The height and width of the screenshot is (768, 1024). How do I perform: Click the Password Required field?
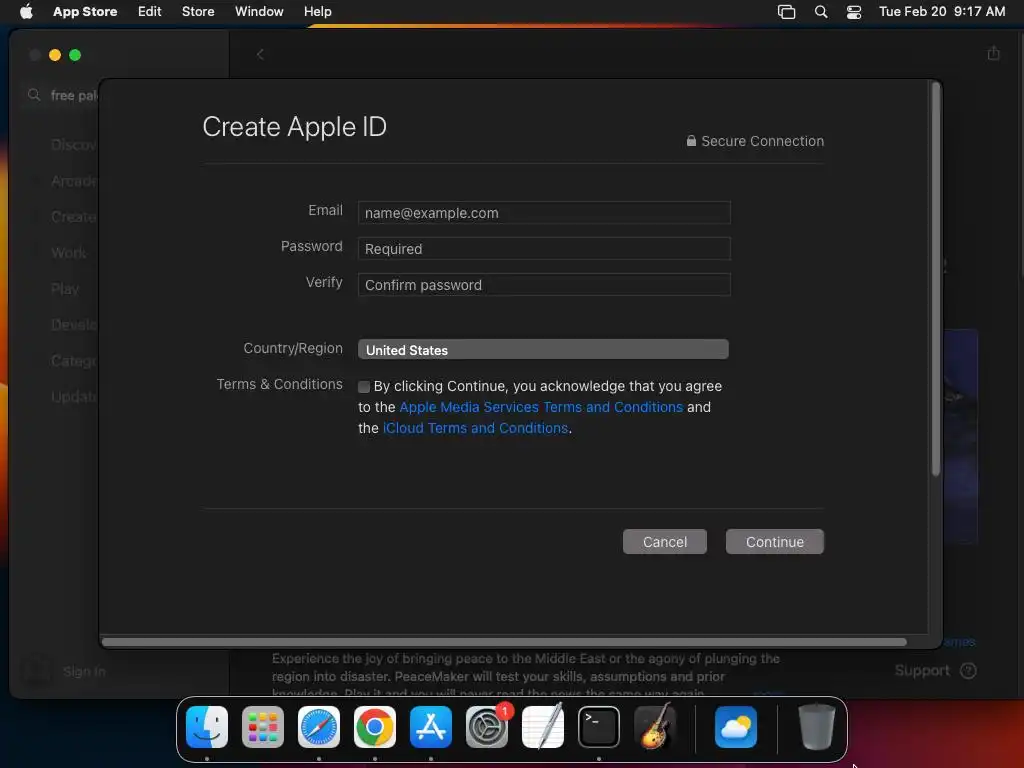click(x=544, y=249)
